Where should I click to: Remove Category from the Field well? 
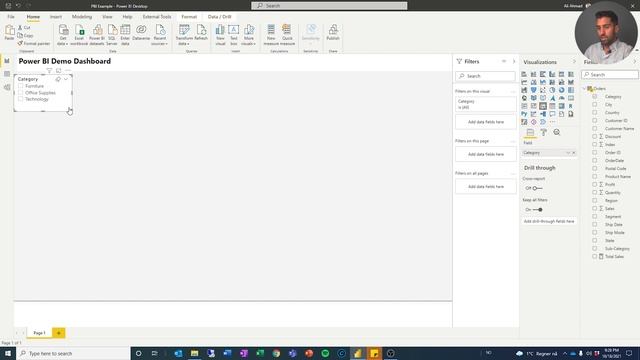coord(573,153)
